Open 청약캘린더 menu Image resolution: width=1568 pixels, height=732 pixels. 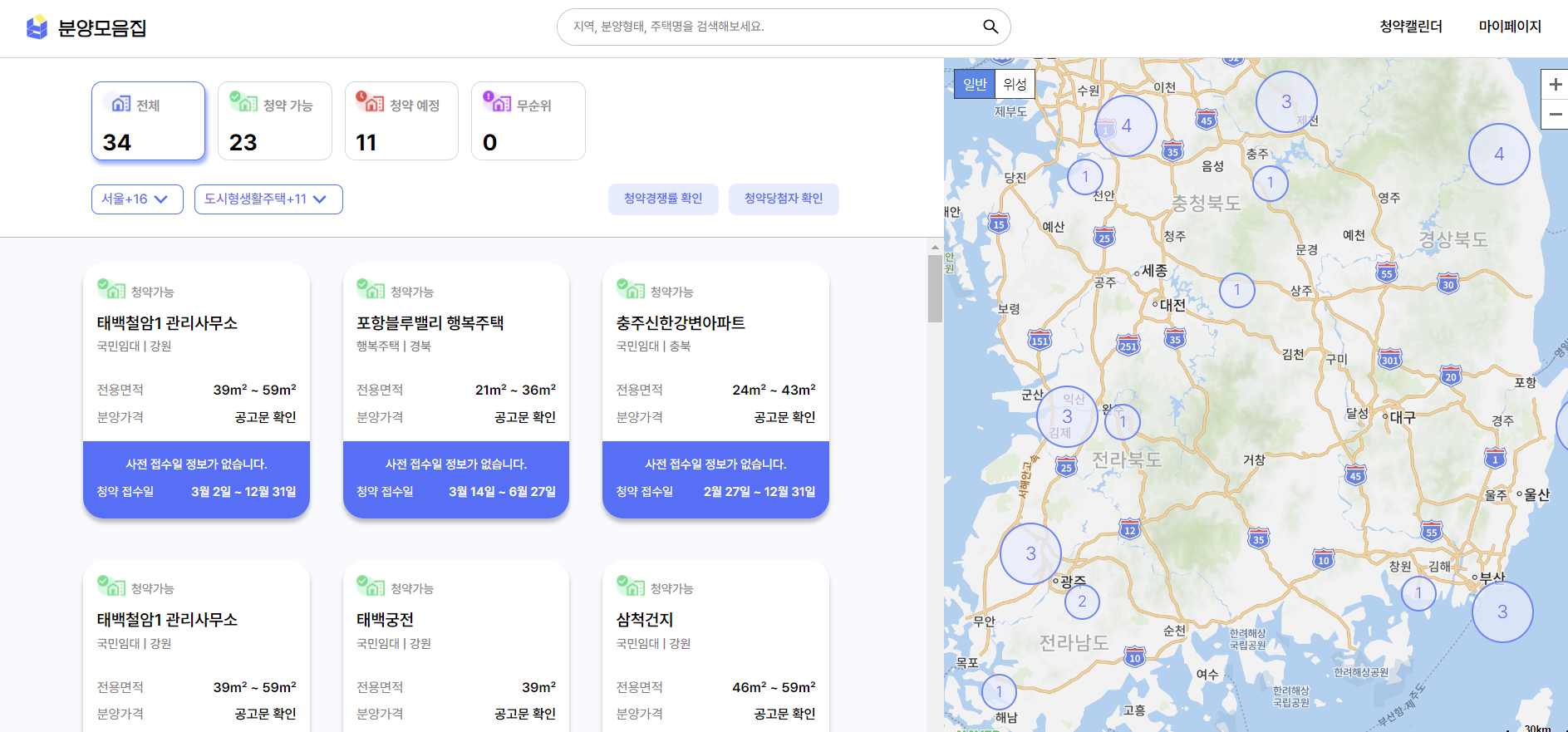pos(1411,27)
